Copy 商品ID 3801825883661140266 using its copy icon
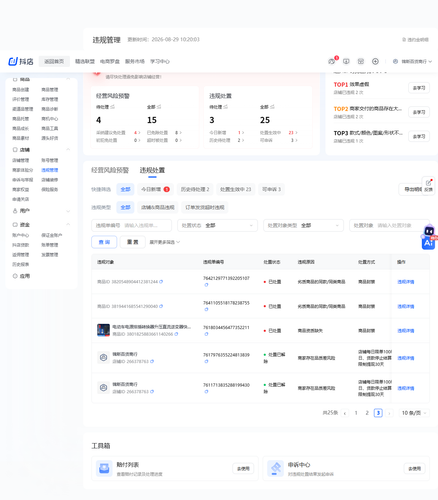Viewport: 438px width, 500px height. [x=176, y=334]
